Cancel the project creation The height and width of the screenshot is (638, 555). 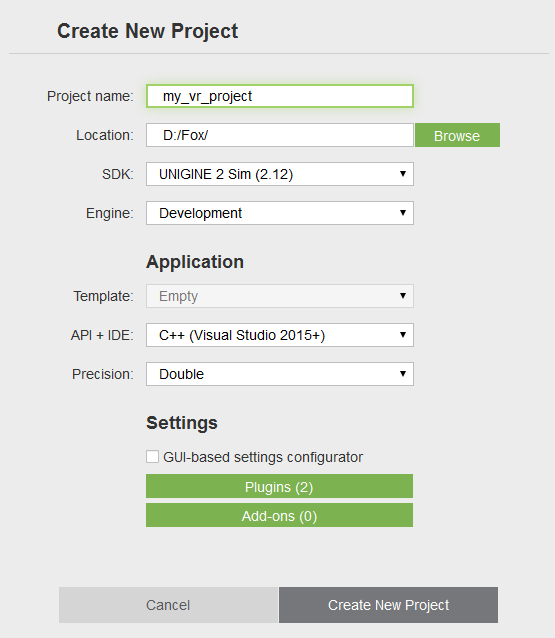(168, 605)
